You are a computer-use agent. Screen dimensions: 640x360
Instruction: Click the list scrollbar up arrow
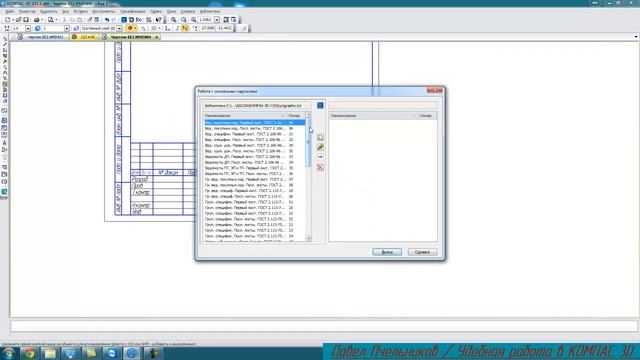click(x=308, y=116)
